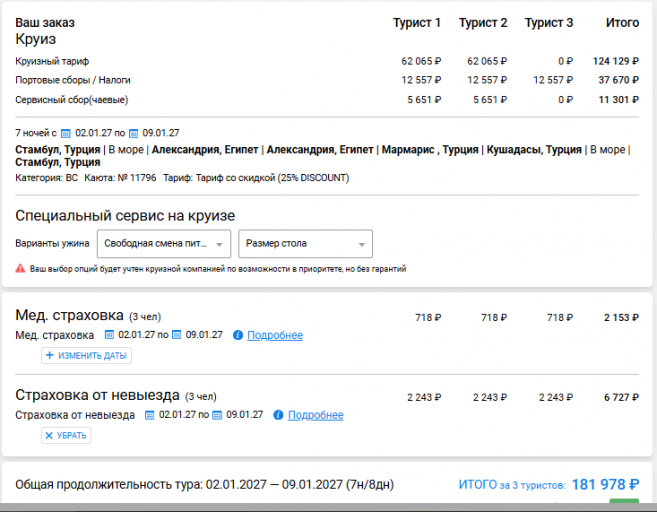Click the grand total "181 978 ₽"
Screen dimensions: 657x512
(x=605, y=484)
